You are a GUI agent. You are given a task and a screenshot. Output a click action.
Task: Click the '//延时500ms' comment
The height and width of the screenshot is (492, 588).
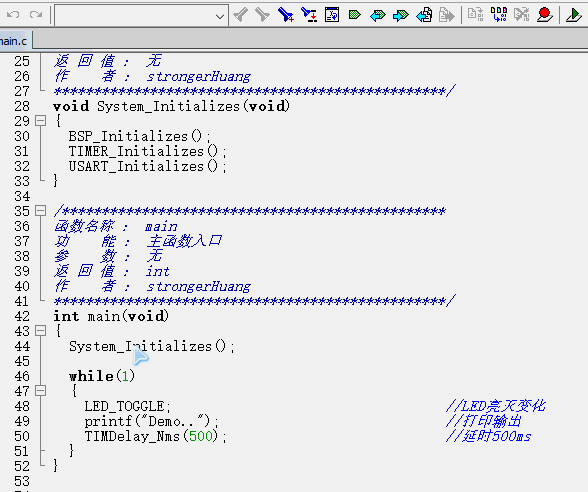(x=488, y=436)
